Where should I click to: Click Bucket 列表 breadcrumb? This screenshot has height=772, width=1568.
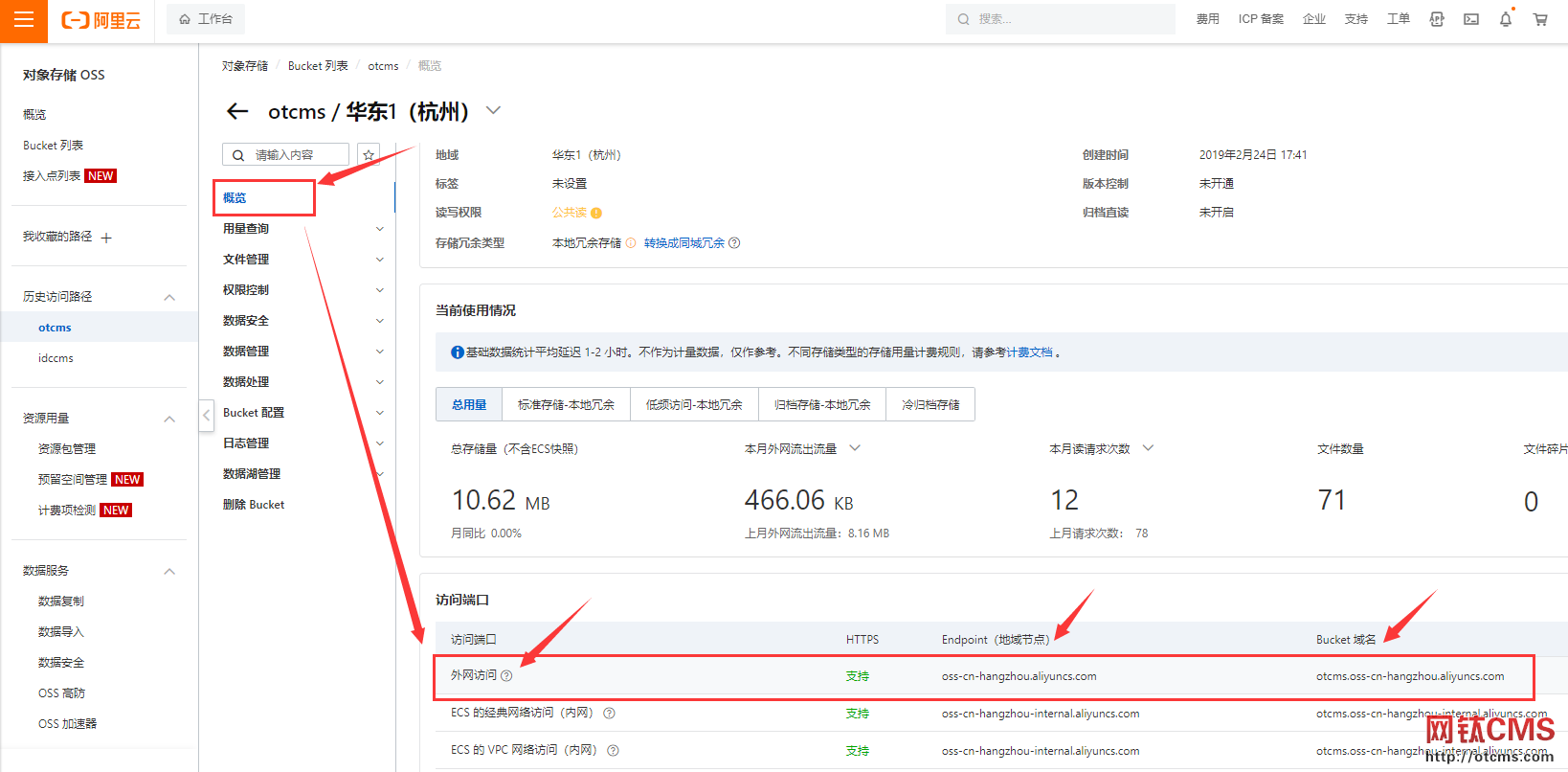point(318,66)
